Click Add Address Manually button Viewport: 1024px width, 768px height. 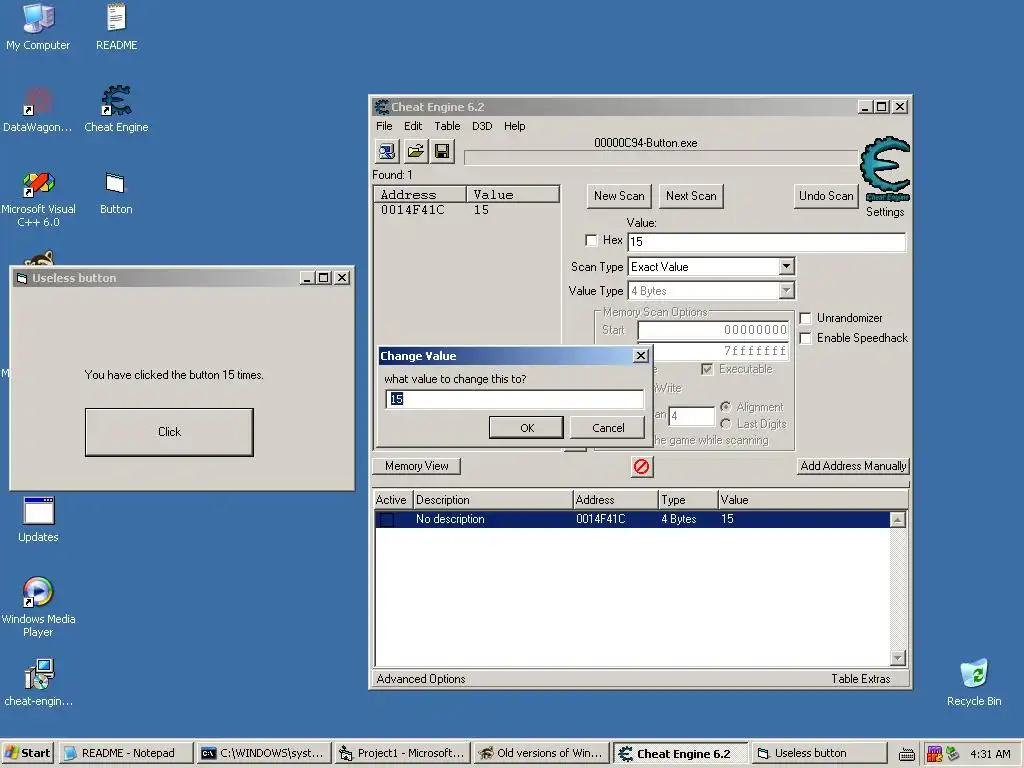pos(853,466)
